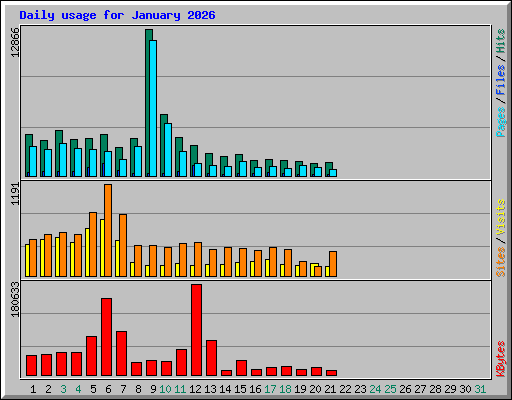Viewport: 512px width, 400px height.
Task: Click the Pages legend label
Action: [x=501, y=122]
